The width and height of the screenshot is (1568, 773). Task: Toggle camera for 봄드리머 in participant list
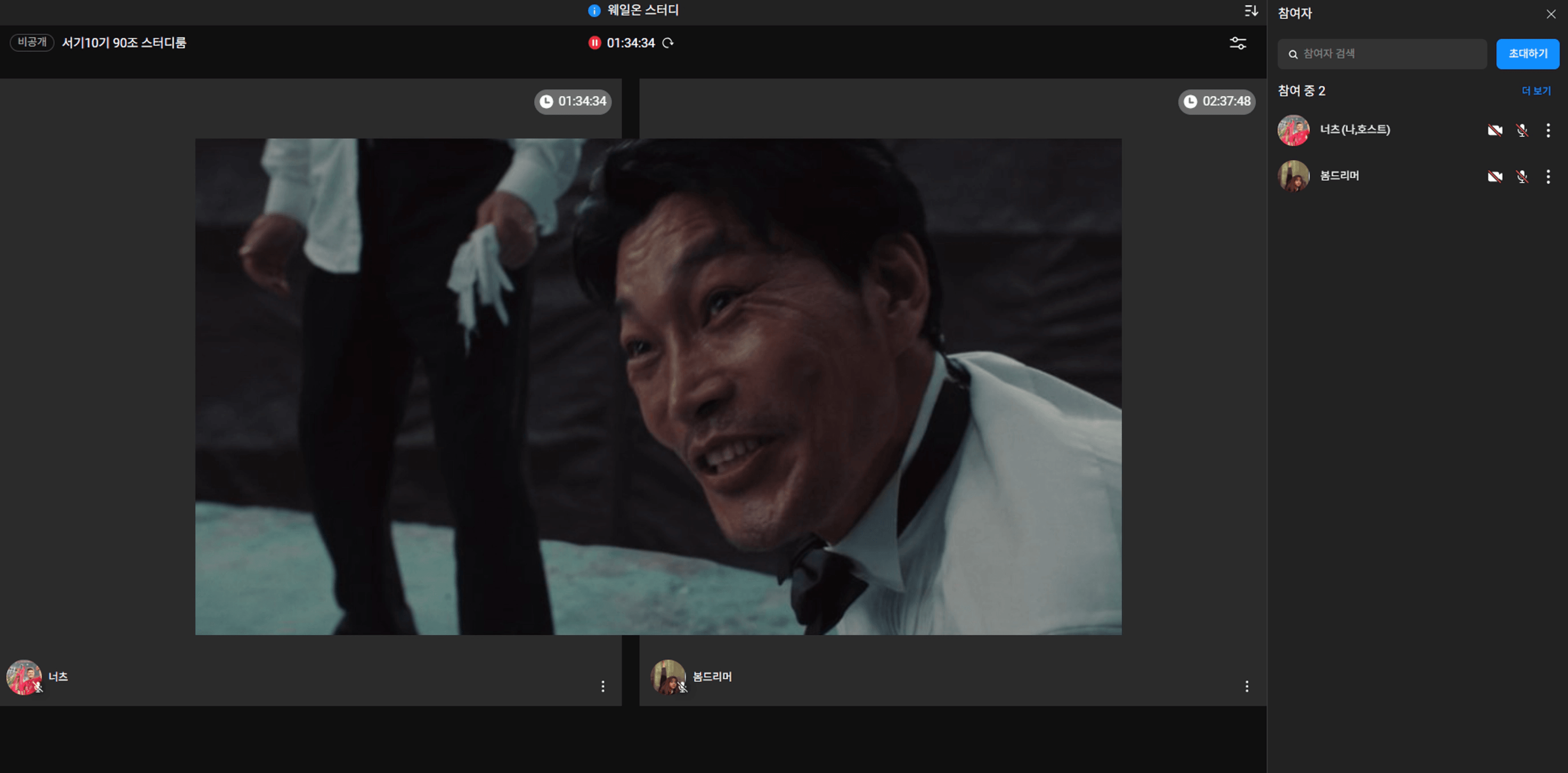[x=1494, y=176]
